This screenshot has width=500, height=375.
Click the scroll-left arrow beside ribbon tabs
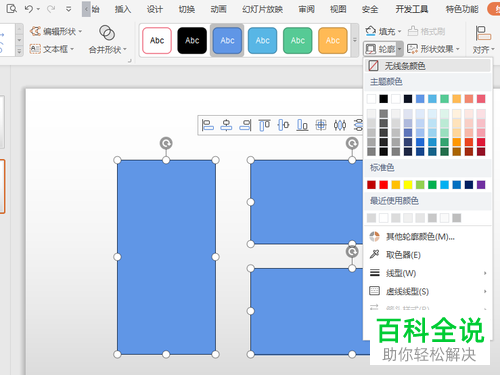click(86, 9)
